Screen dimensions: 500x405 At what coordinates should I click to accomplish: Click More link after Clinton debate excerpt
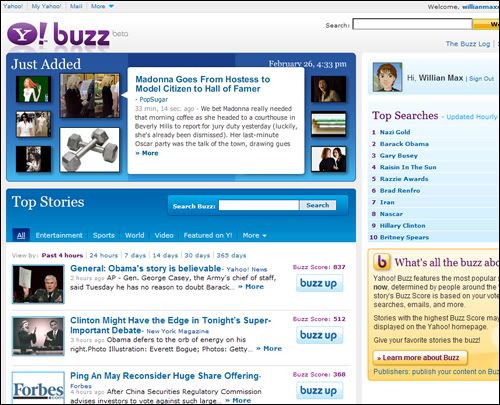tap(269, 348)
